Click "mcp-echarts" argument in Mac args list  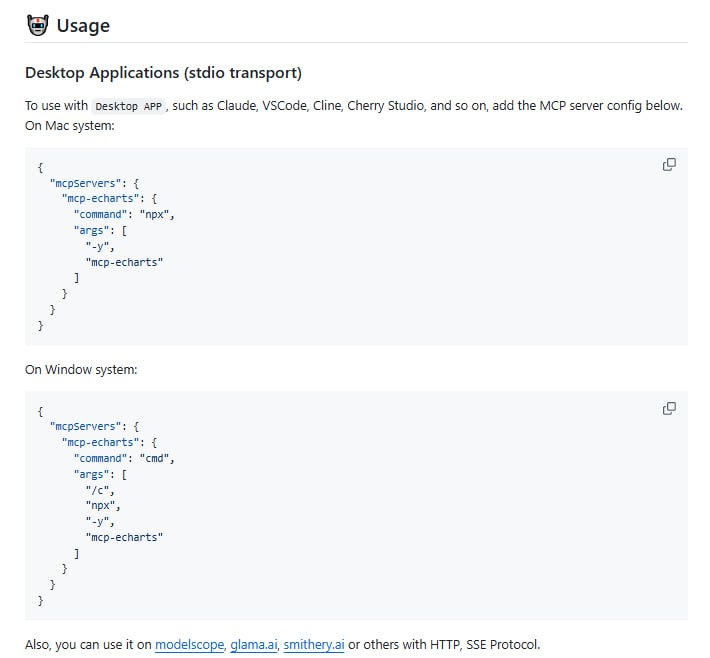coord(124,262)
